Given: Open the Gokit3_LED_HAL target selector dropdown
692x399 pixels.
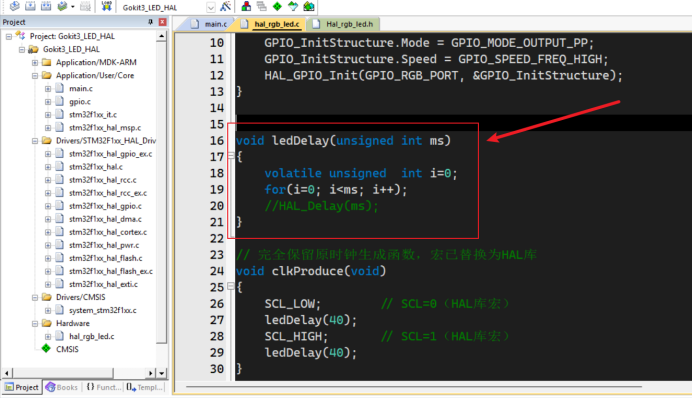Looking at the screenshot, I should [x=211, y=8].
